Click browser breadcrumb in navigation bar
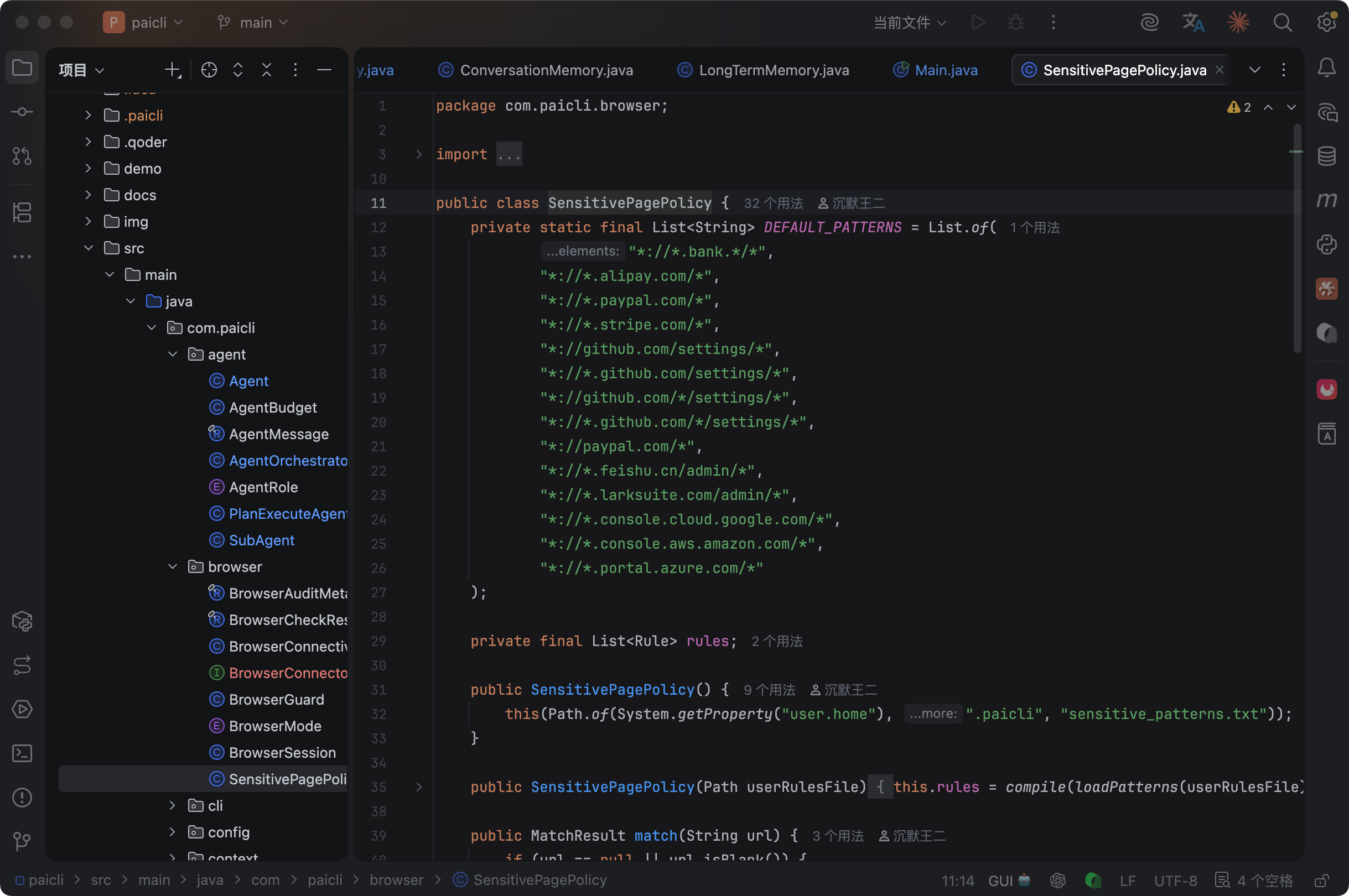Screen dimensions: 1349x896 coord(396,880)
